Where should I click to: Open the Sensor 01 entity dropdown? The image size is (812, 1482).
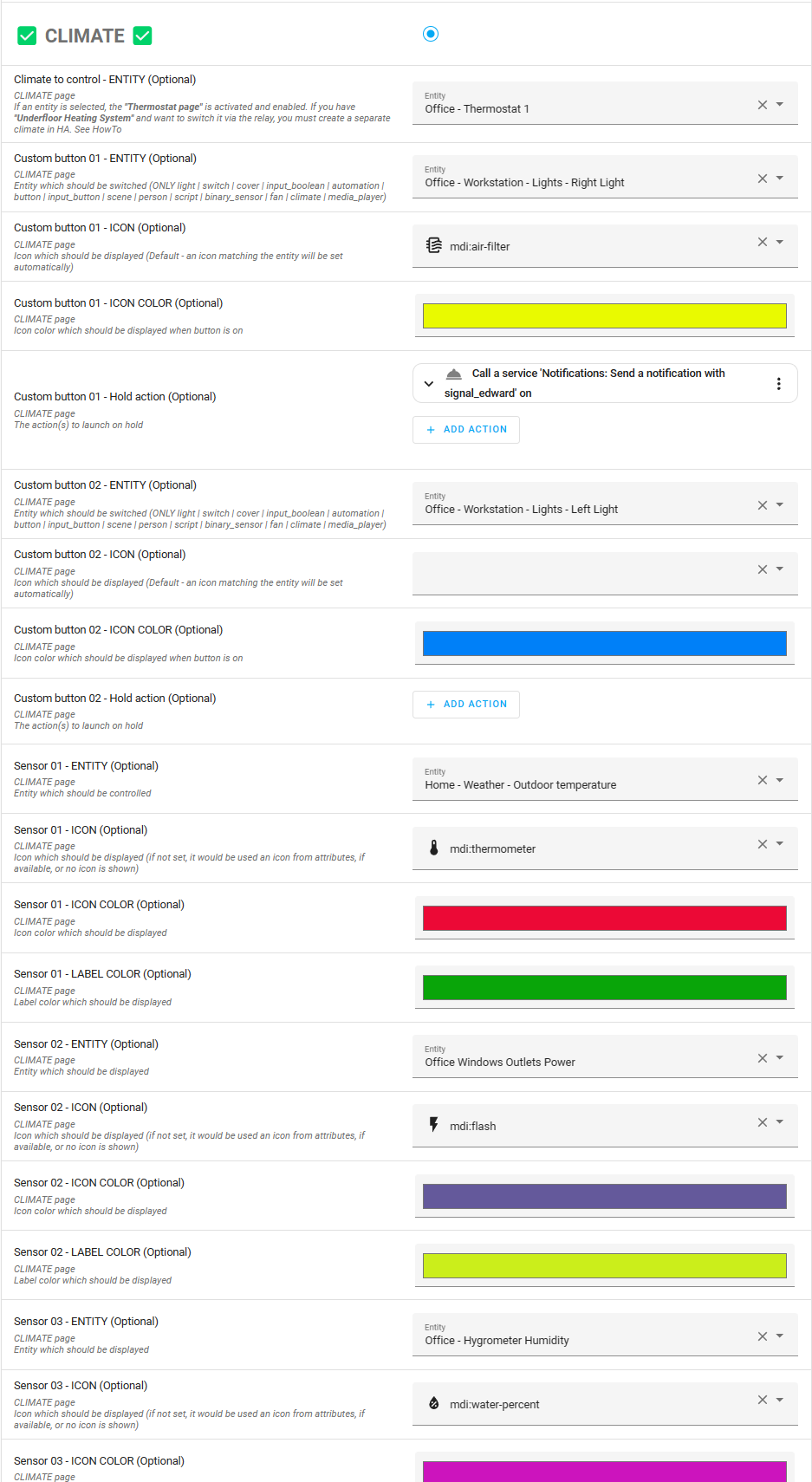[x=780, y=780]
